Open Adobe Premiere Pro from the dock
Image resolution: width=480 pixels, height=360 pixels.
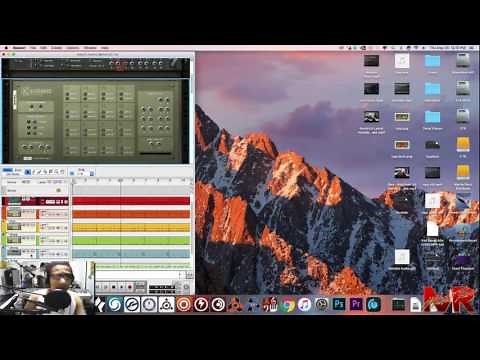coord(356,304)
